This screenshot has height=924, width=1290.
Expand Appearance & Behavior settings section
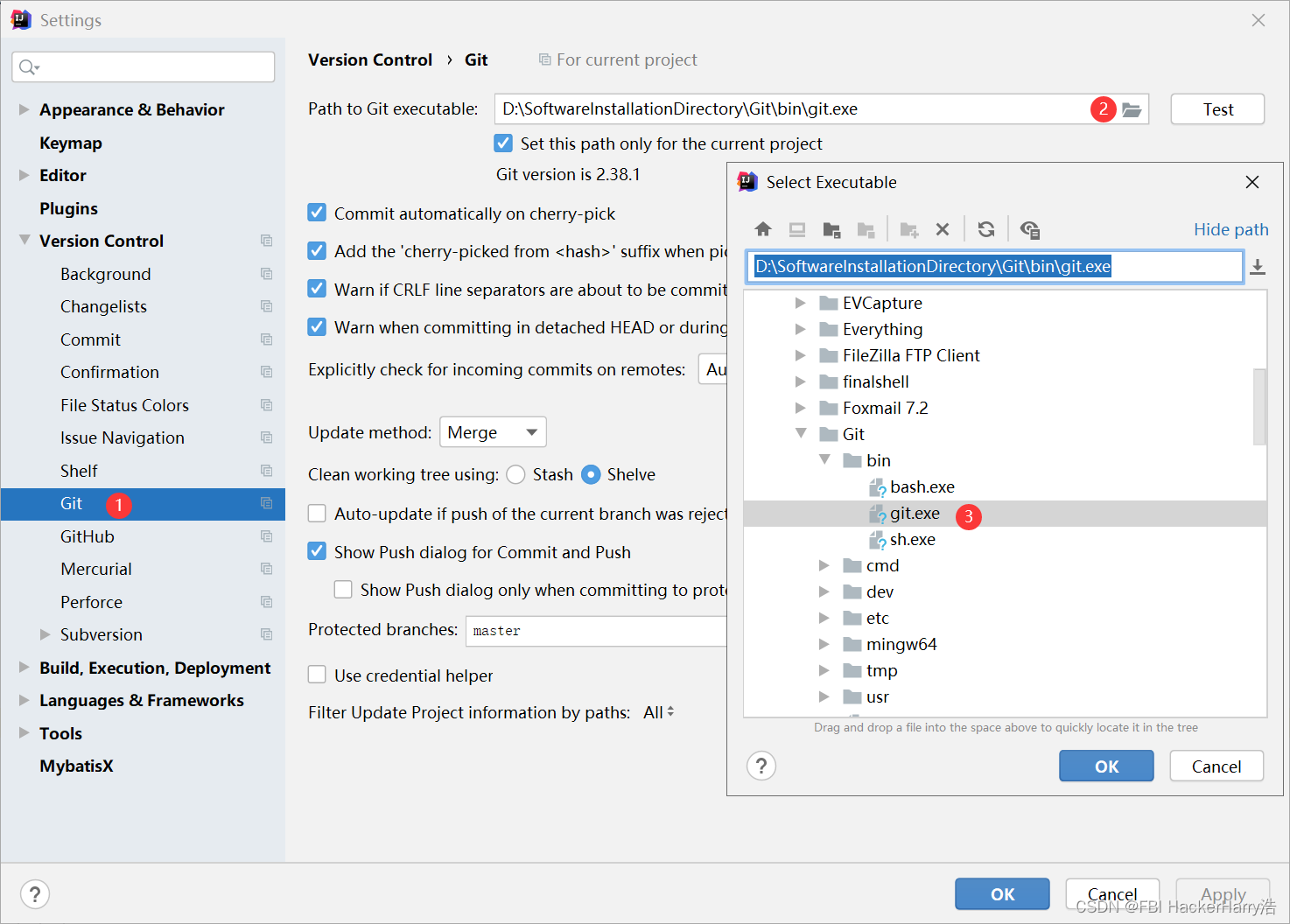tap(24, 109)
